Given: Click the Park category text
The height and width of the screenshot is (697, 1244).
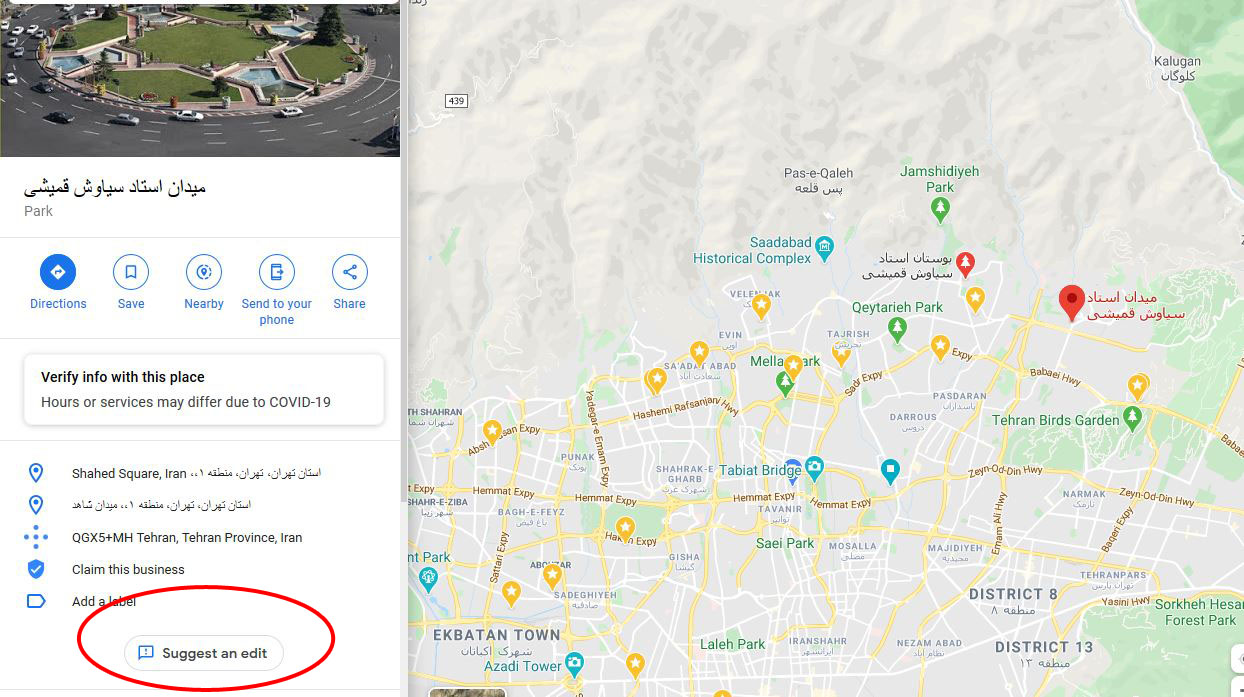Looking at the screenshot, I should (x=38, y=211).
